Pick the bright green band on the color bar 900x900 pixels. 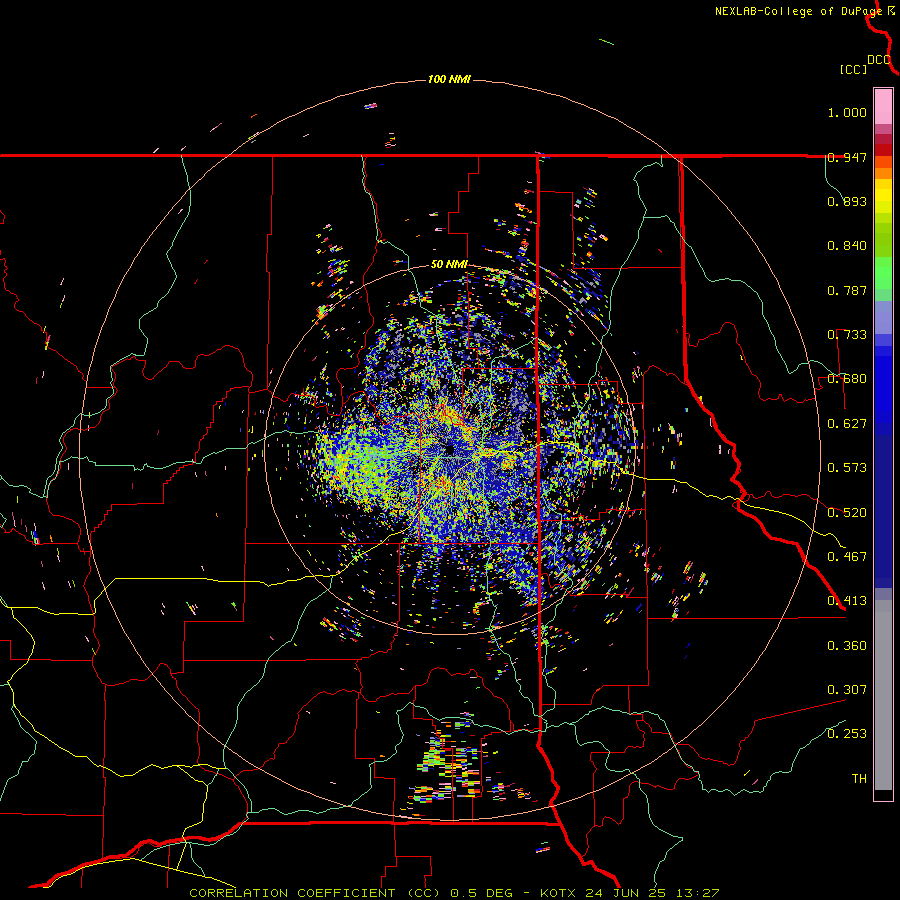coord(883,273)
